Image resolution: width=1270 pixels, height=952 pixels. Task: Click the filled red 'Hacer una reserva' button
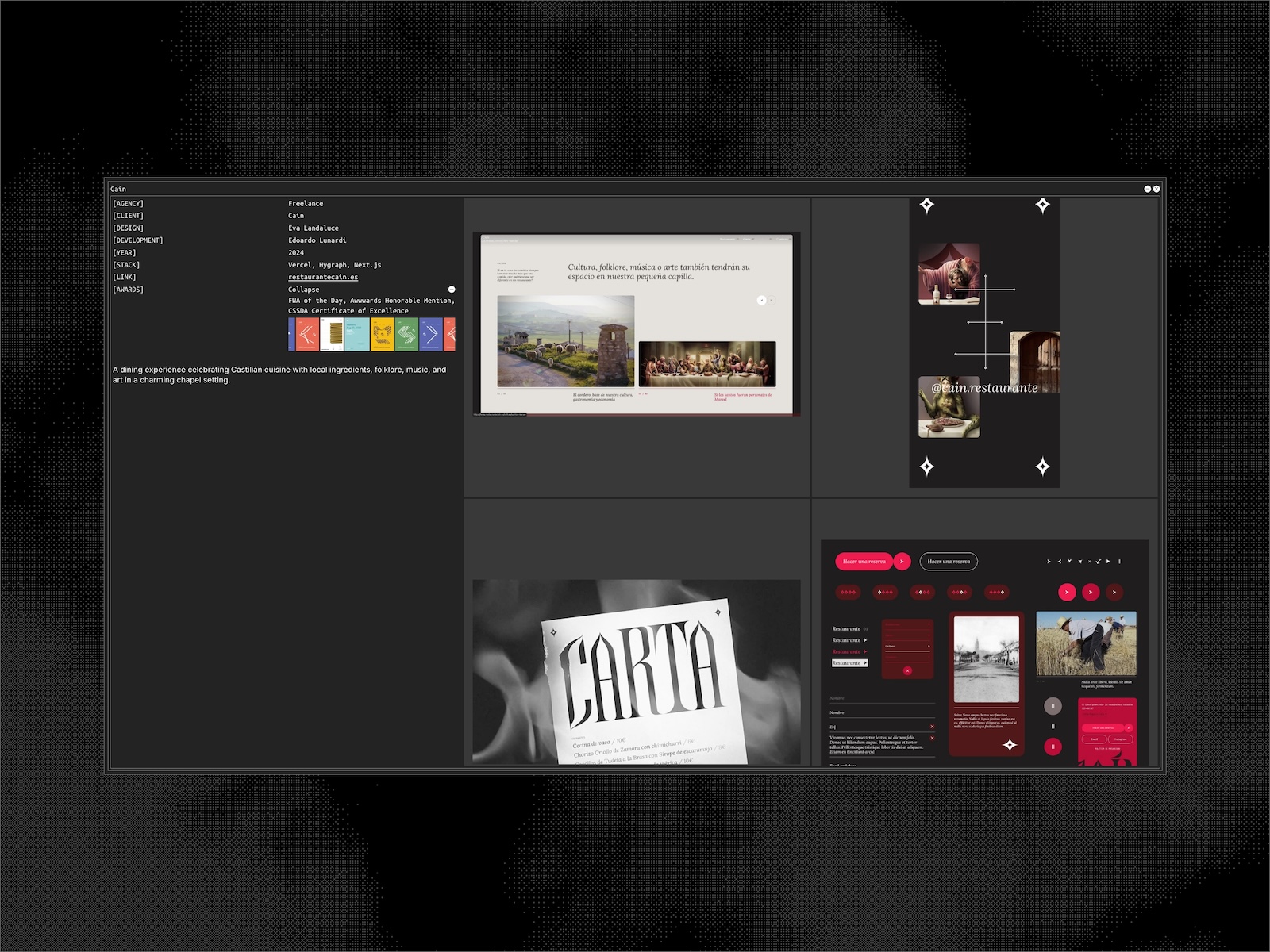[x=864, y=562]
